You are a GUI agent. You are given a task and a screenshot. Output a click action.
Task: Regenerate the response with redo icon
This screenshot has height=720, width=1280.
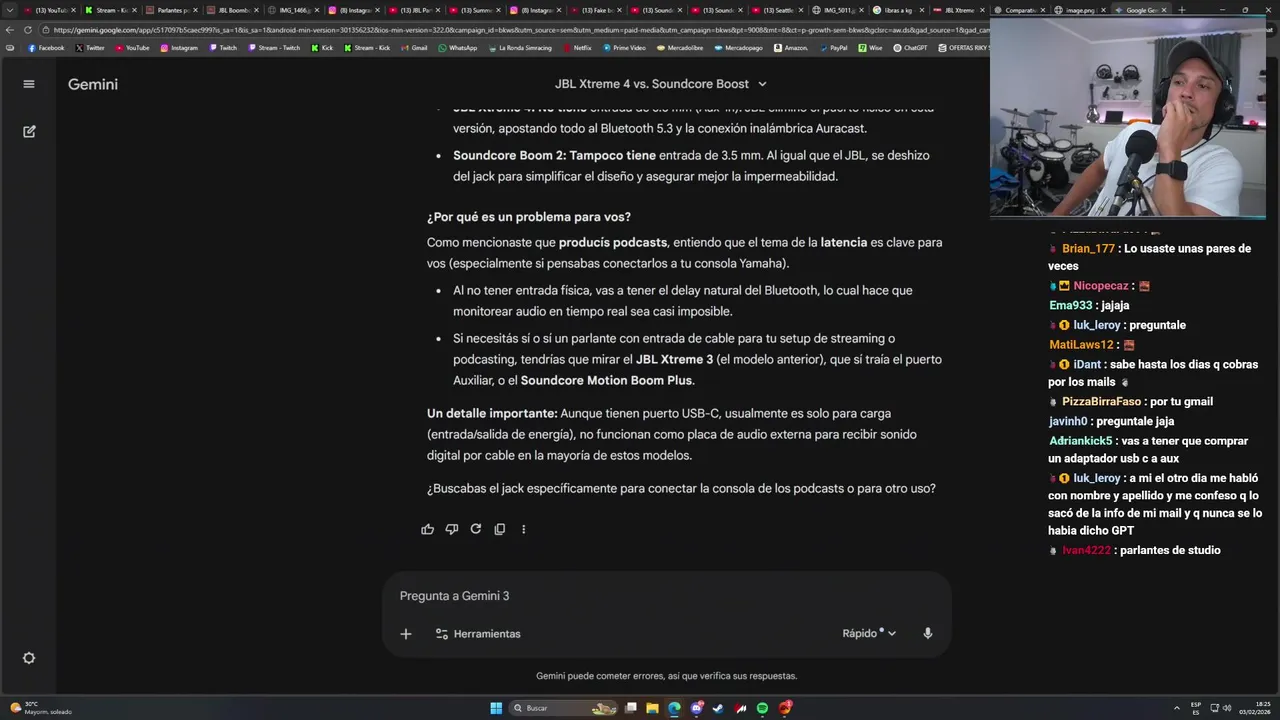(476, 529)
